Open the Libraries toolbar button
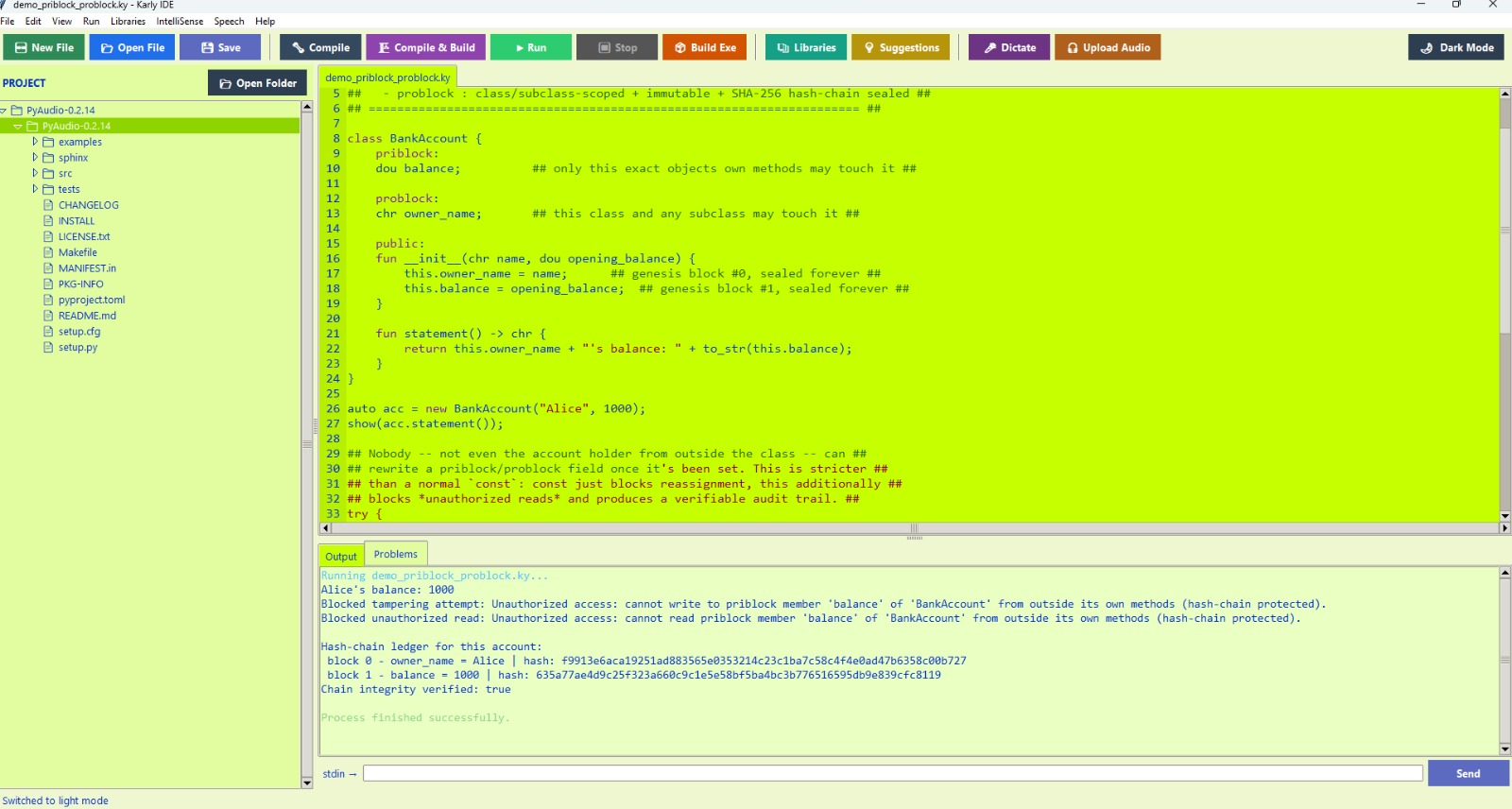The image size is (1512, 809). [806, 47]
